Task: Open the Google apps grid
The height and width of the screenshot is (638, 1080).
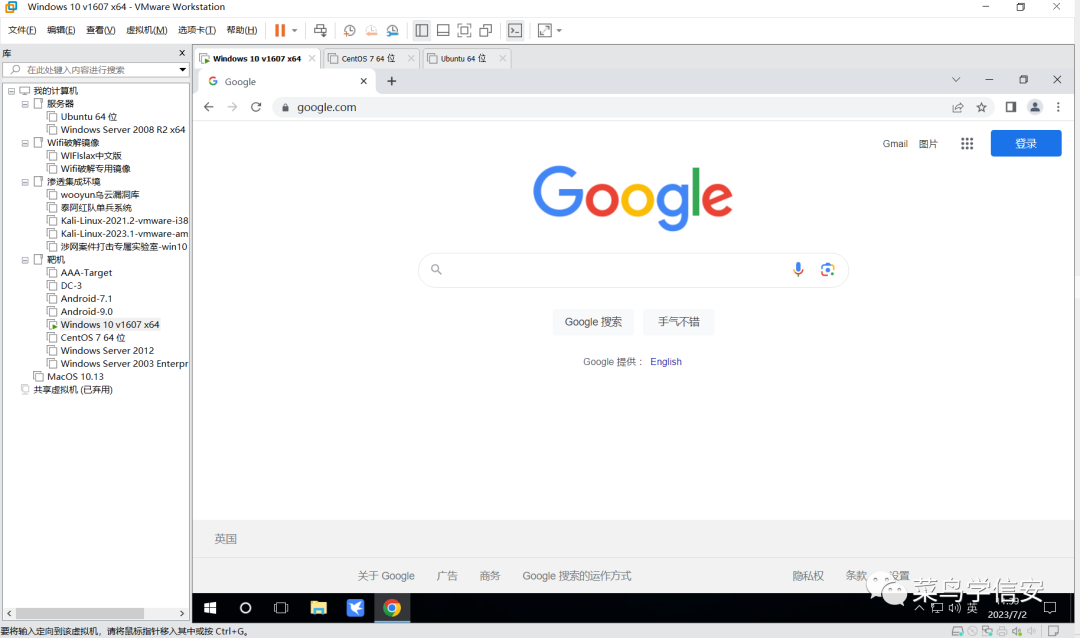Action: pyautogui.click(x=967, y=143)
